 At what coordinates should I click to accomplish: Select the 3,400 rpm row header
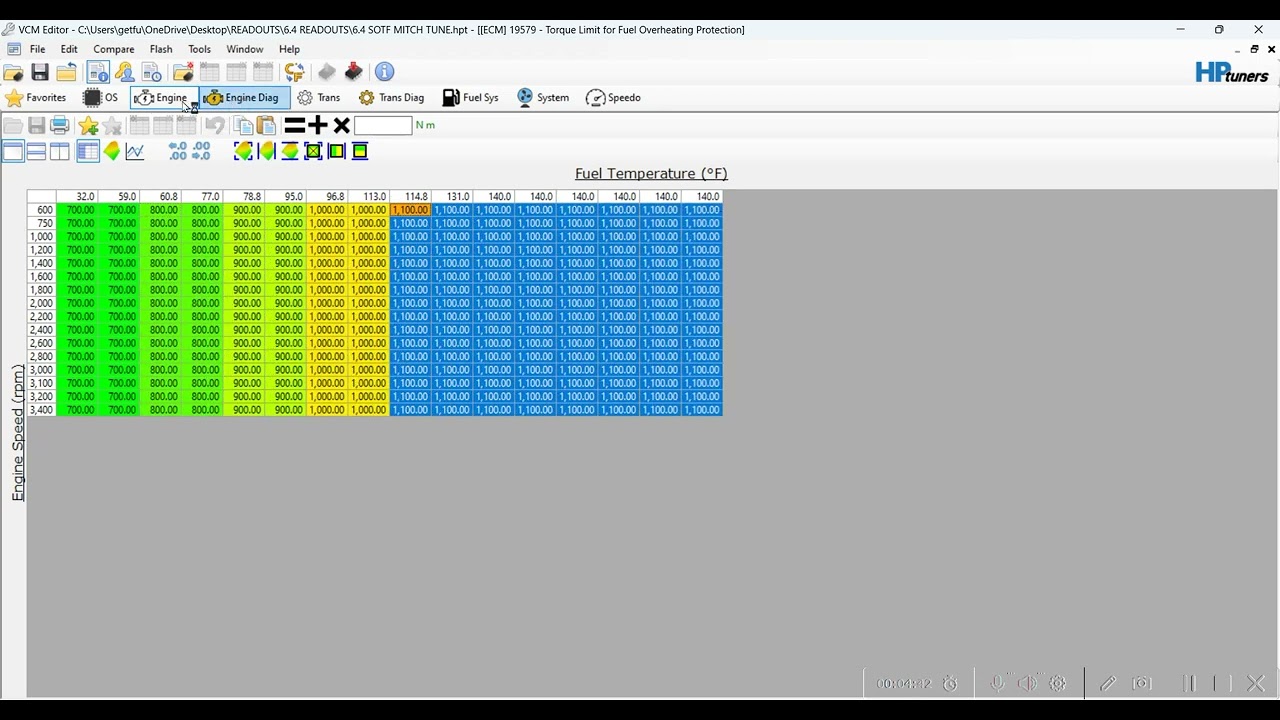click(42, 410)
